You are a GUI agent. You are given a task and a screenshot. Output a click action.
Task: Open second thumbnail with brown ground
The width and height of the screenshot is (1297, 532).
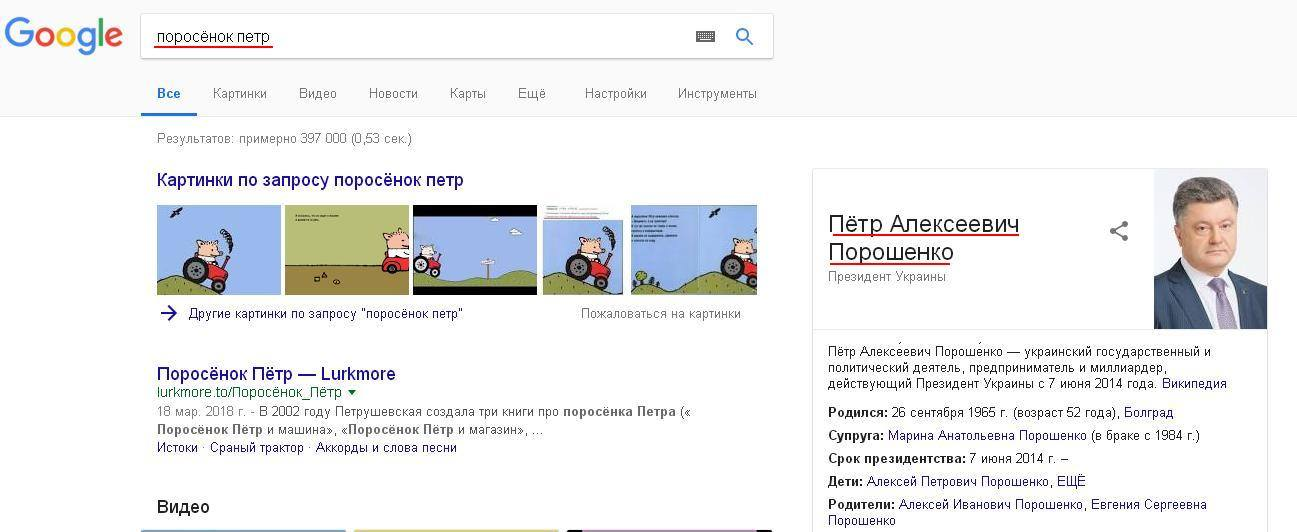347,250
